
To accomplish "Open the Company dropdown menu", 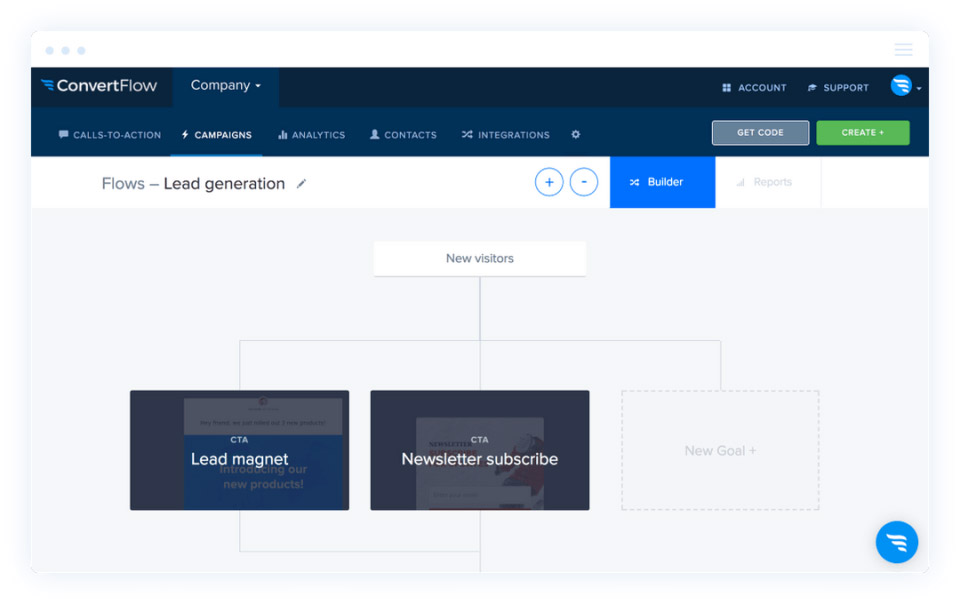I will (x=225, y=86).
